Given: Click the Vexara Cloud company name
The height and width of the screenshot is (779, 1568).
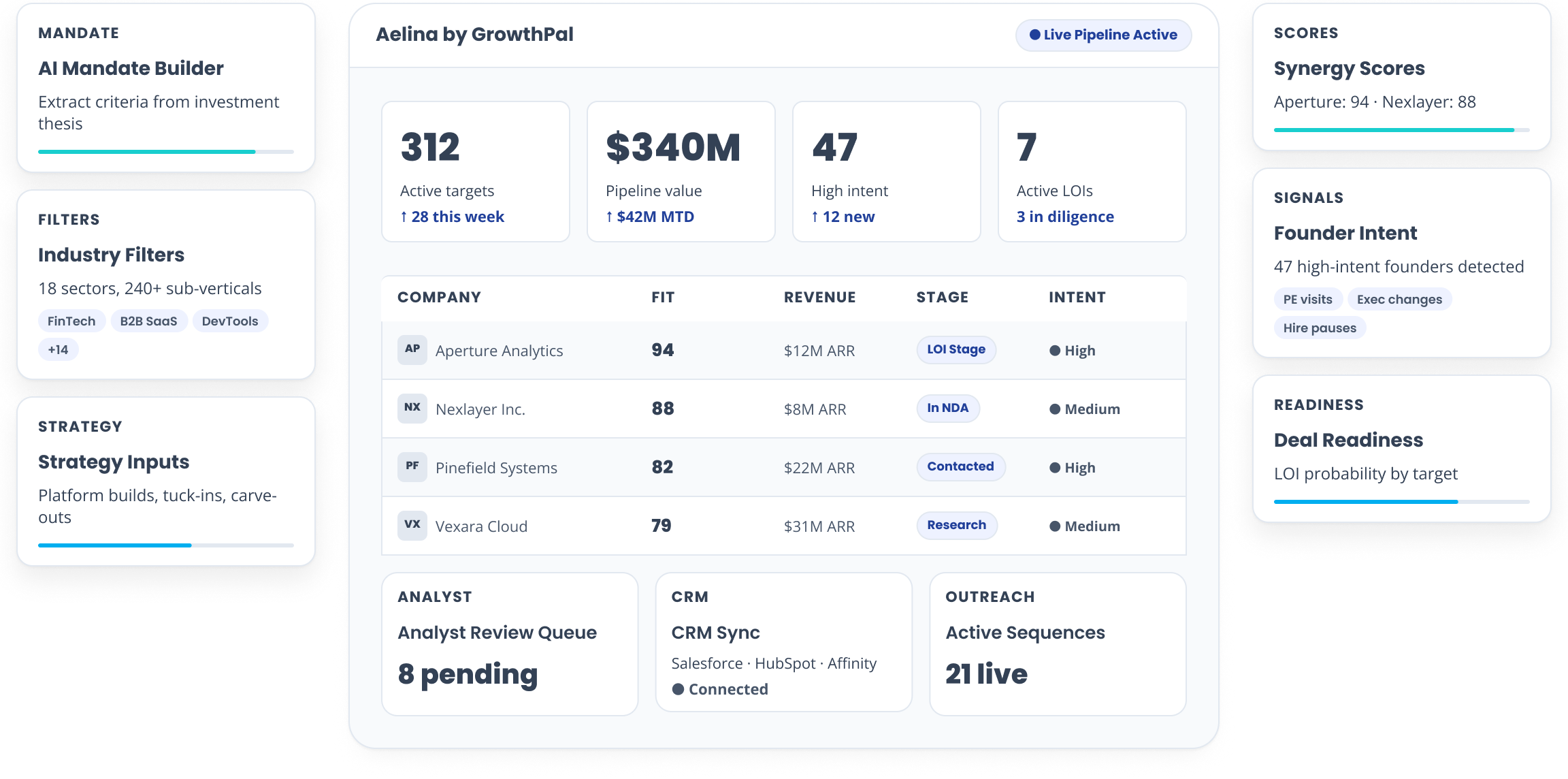Looking at the screenshot, I should pyautogui.click(x=481, y=526).
